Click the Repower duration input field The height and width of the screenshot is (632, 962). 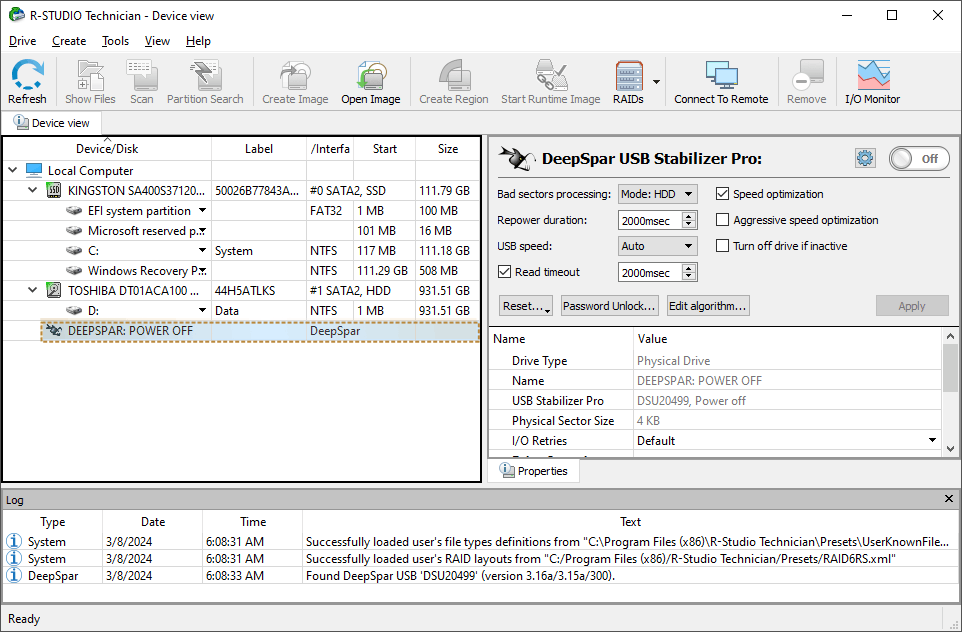coord(650,220)
